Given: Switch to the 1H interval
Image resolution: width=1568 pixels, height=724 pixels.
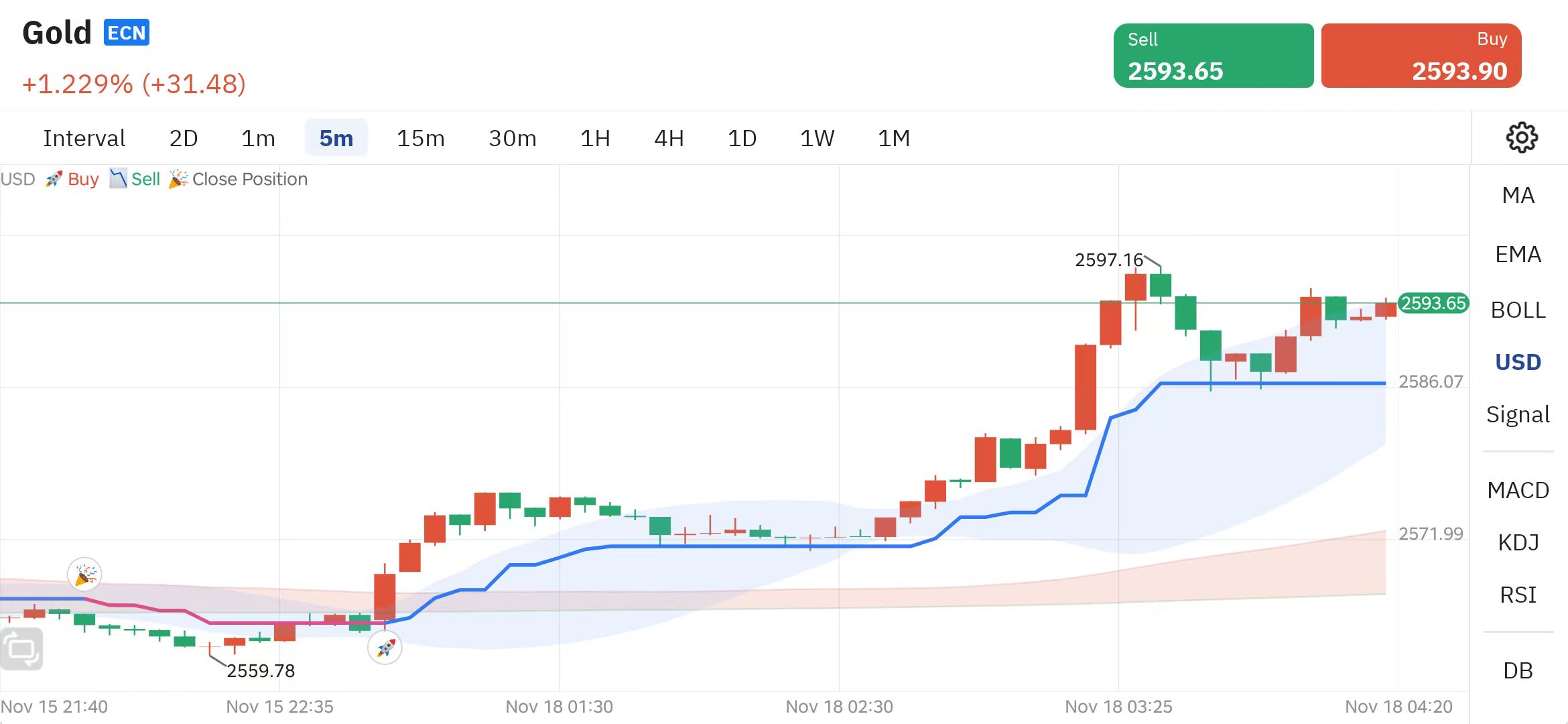Looking at the screenshot, I should pos(595,139).
